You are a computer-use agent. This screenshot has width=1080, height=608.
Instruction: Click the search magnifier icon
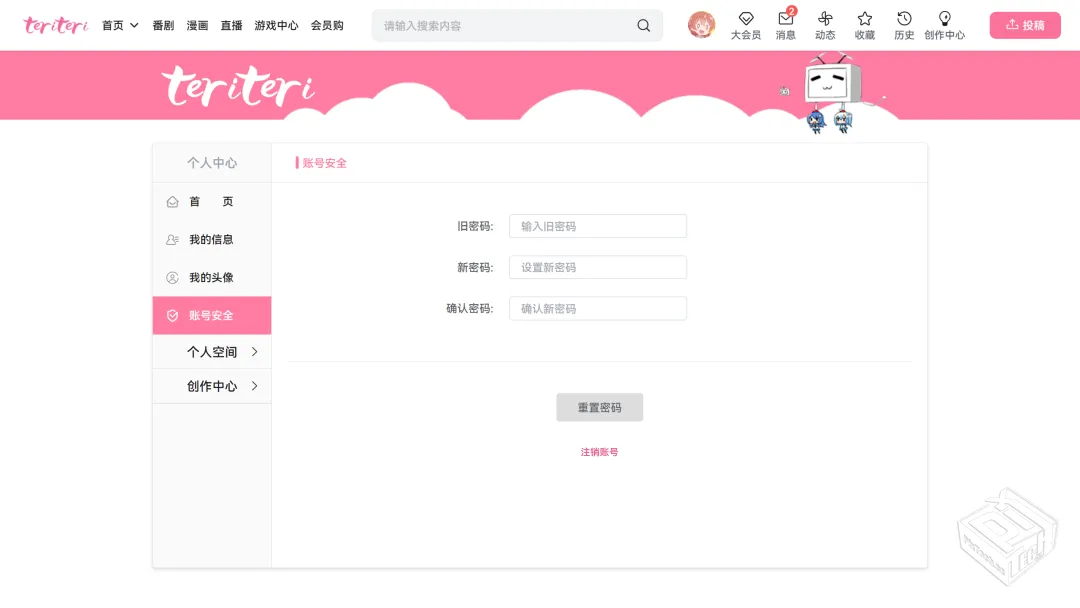point(643,25)
